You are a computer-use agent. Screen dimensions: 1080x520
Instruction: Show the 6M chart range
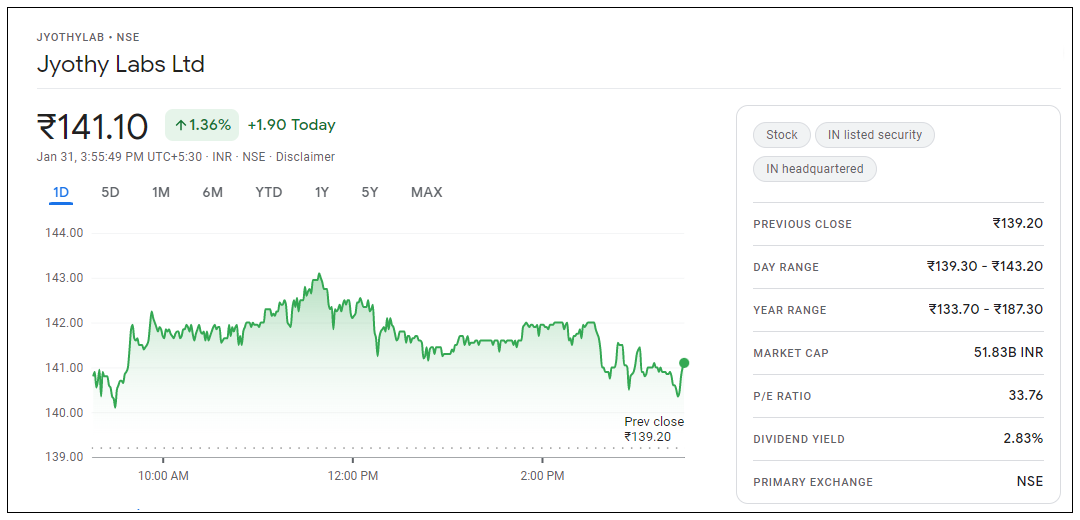pos(213,192)
